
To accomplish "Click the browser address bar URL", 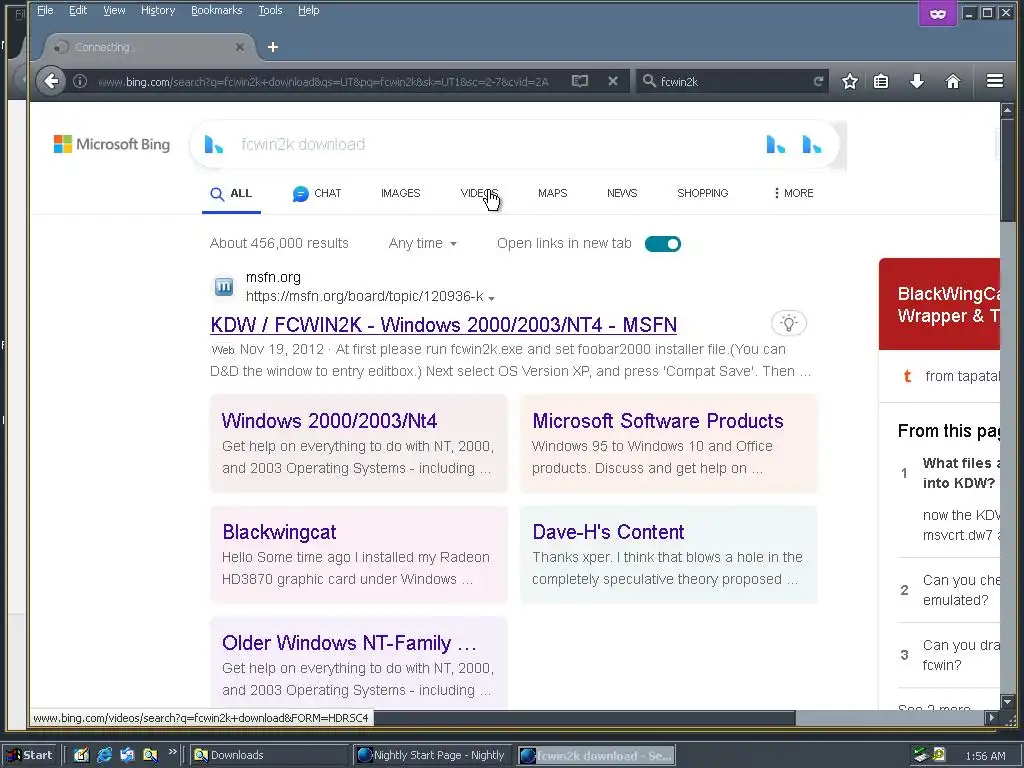I will (323, 82).
